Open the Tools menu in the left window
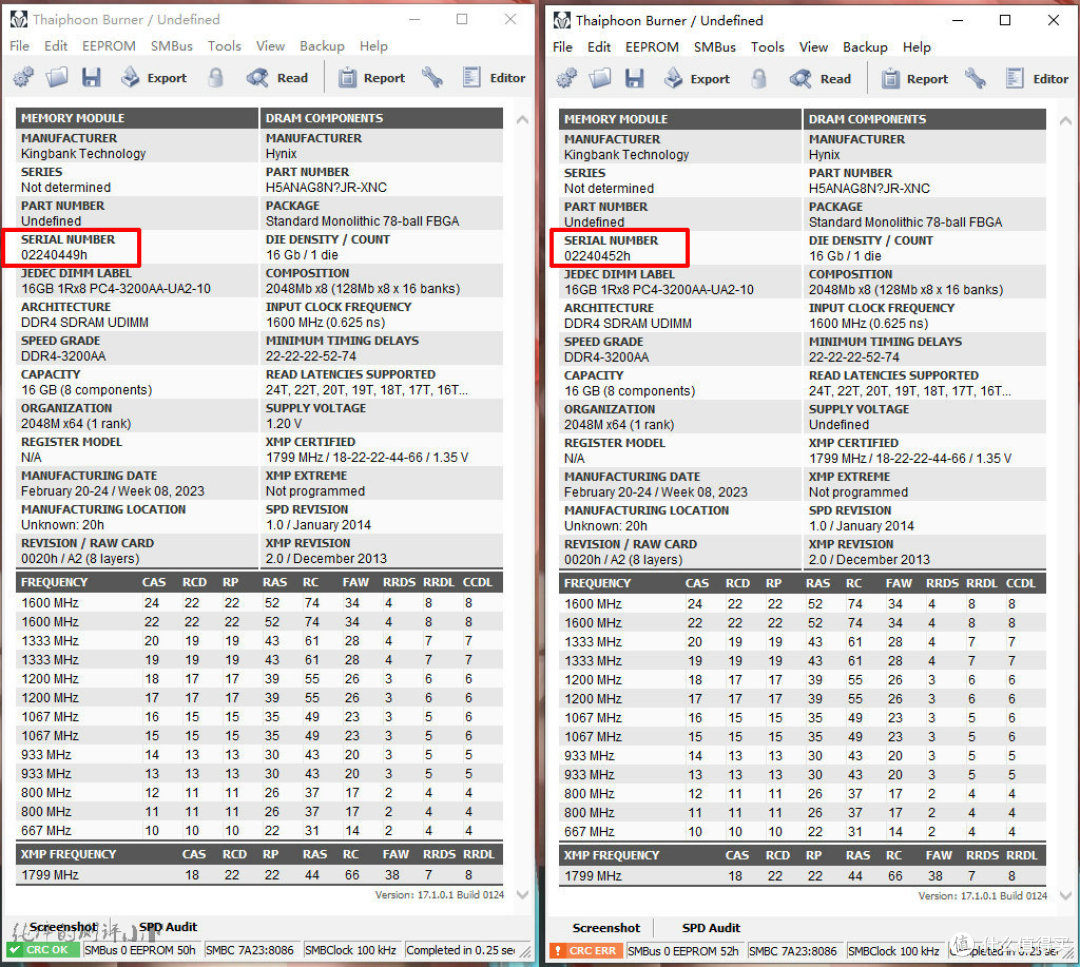Screen dimensions: 1080x967 point(225,46)
